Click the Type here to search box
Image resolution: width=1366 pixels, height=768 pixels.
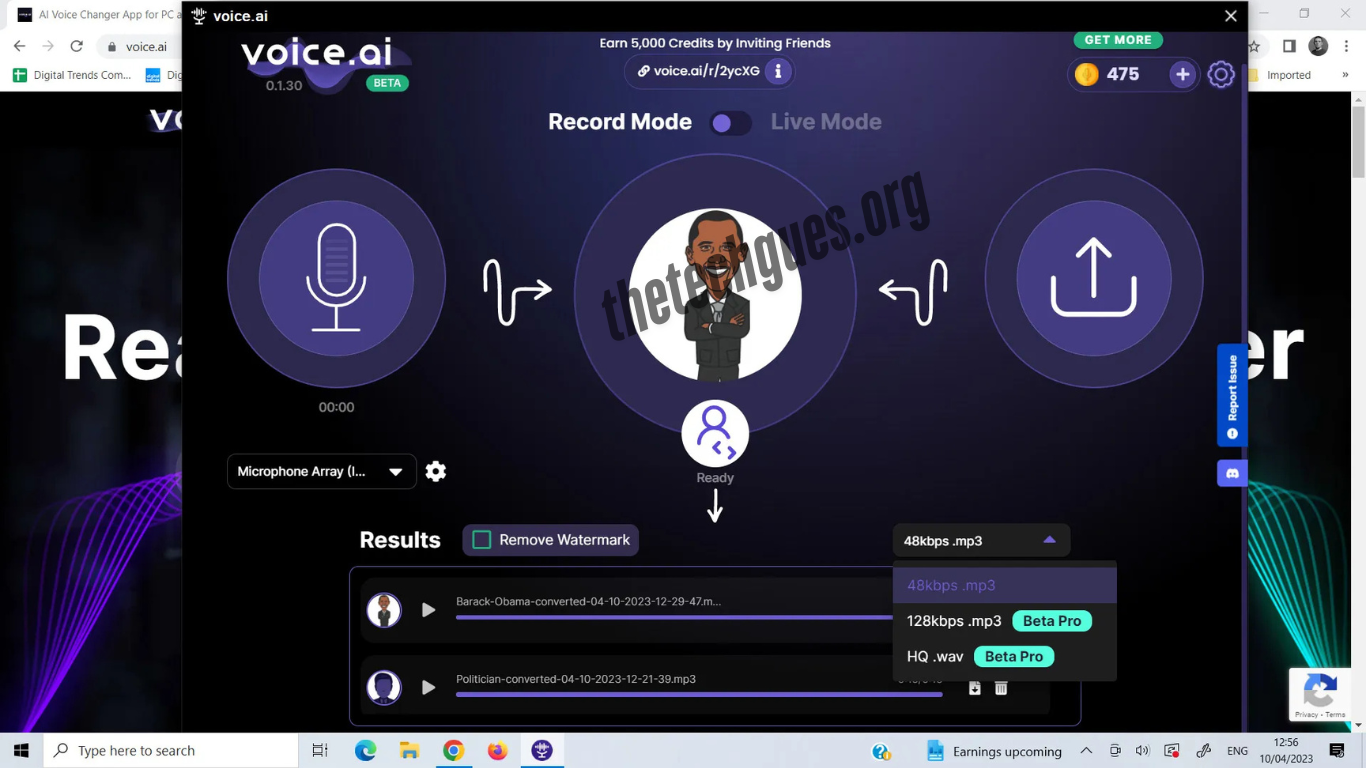click(172, 751)
